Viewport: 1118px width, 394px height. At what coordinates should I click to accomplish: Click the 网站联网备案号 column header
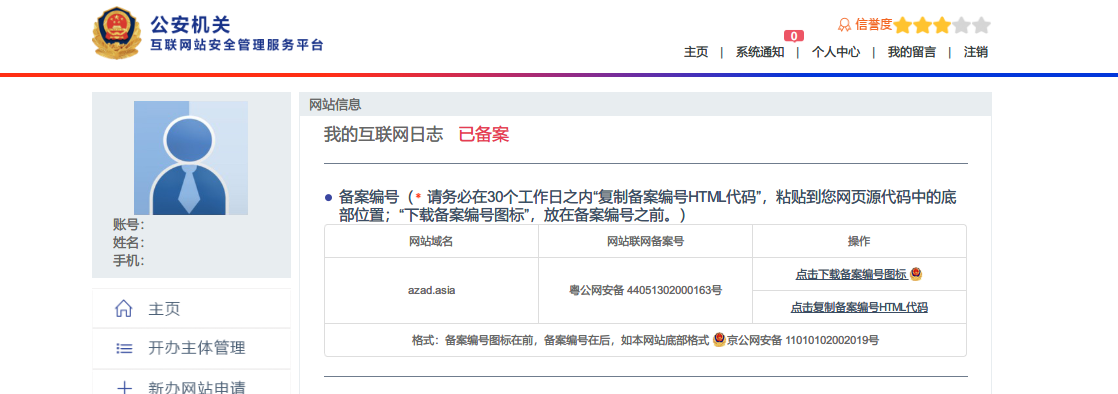tap(645, 241)
